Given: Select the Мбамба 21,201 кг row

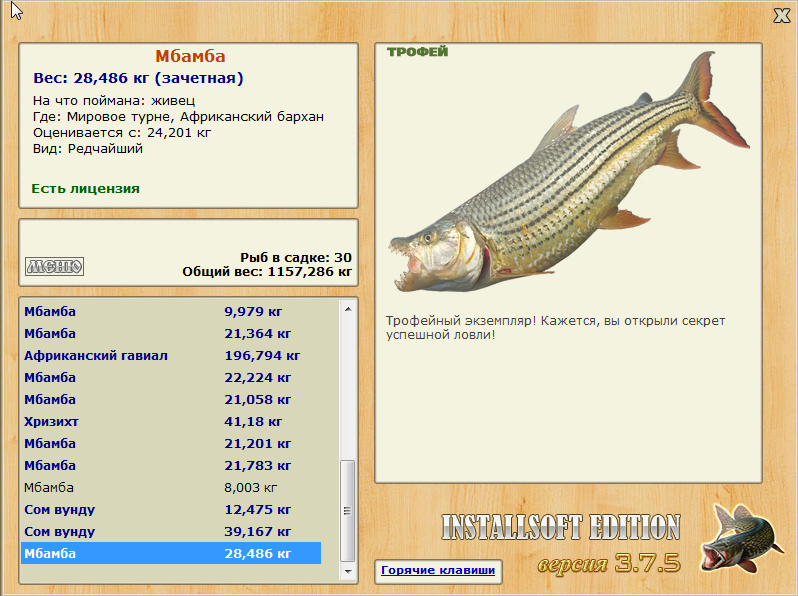Looking at the screenshot, I should tap(171, 443).
